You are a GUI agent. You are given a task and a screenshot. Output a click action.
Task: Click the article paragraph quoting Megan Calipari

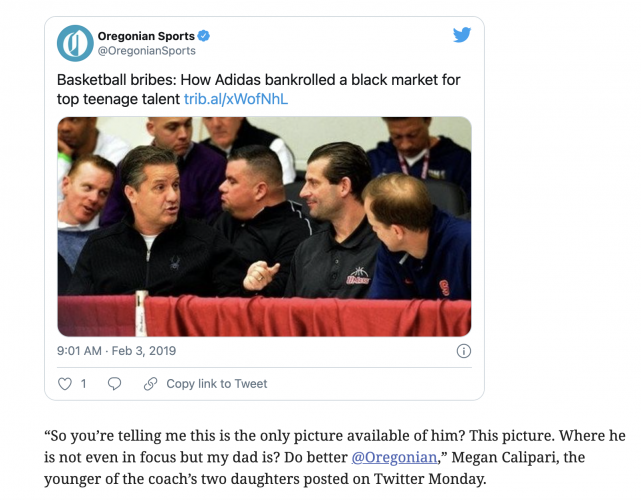[334, 457]
